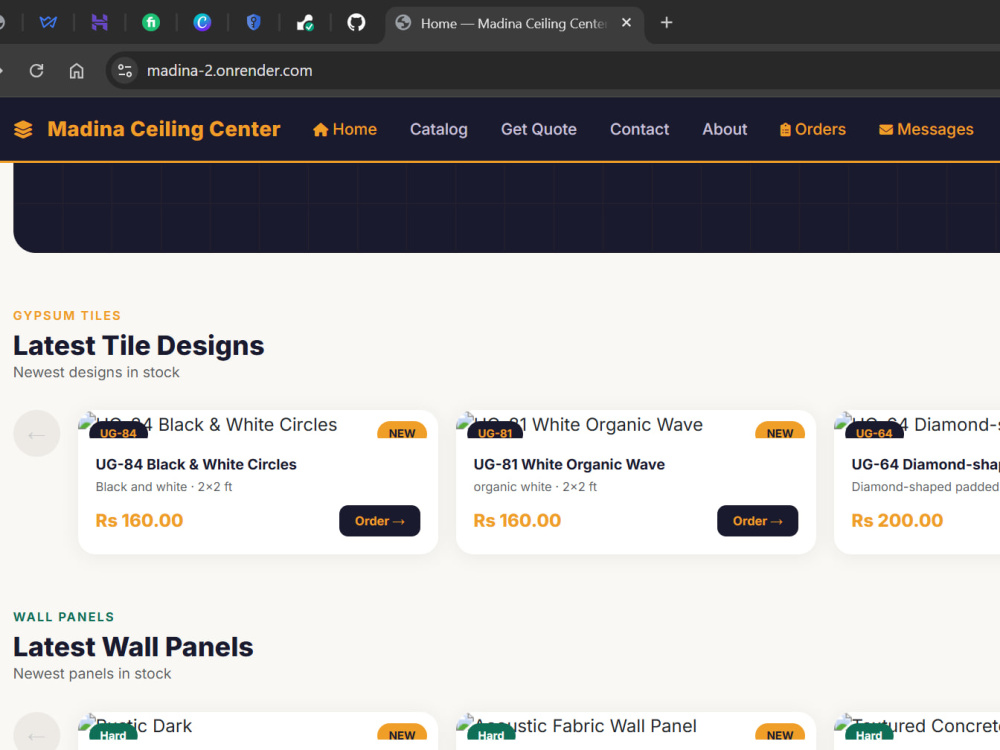1000x750 pixels.
Task: Open the Catalog page
Action: point(439,129)
